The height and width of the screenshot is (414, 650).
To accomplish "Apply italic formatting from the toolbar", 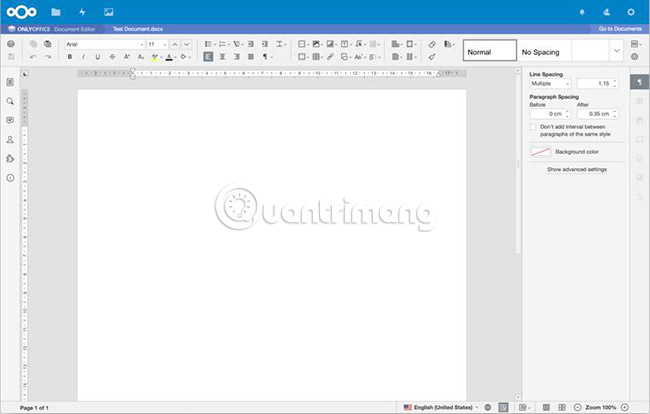I will click(83, 57).
